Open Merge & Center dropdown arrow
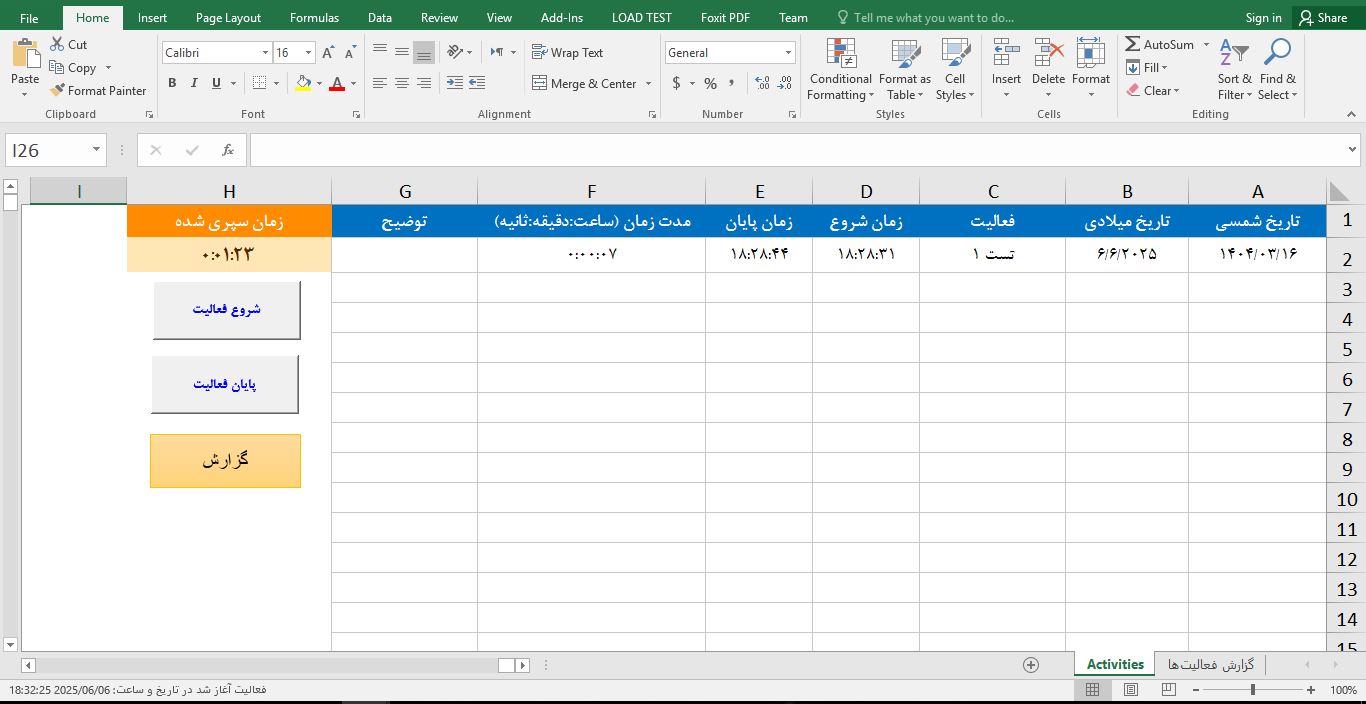 [x=648, y=84]
